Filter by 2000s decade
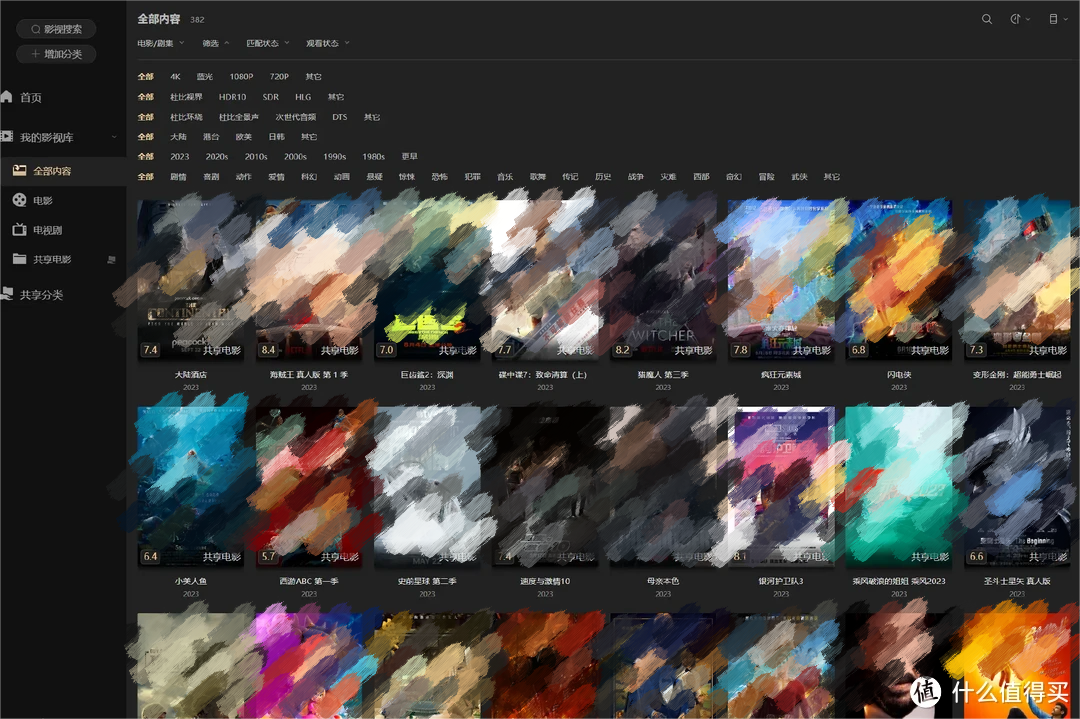The width and height of the screenshot is (1080, 719). tap(295, 157)
